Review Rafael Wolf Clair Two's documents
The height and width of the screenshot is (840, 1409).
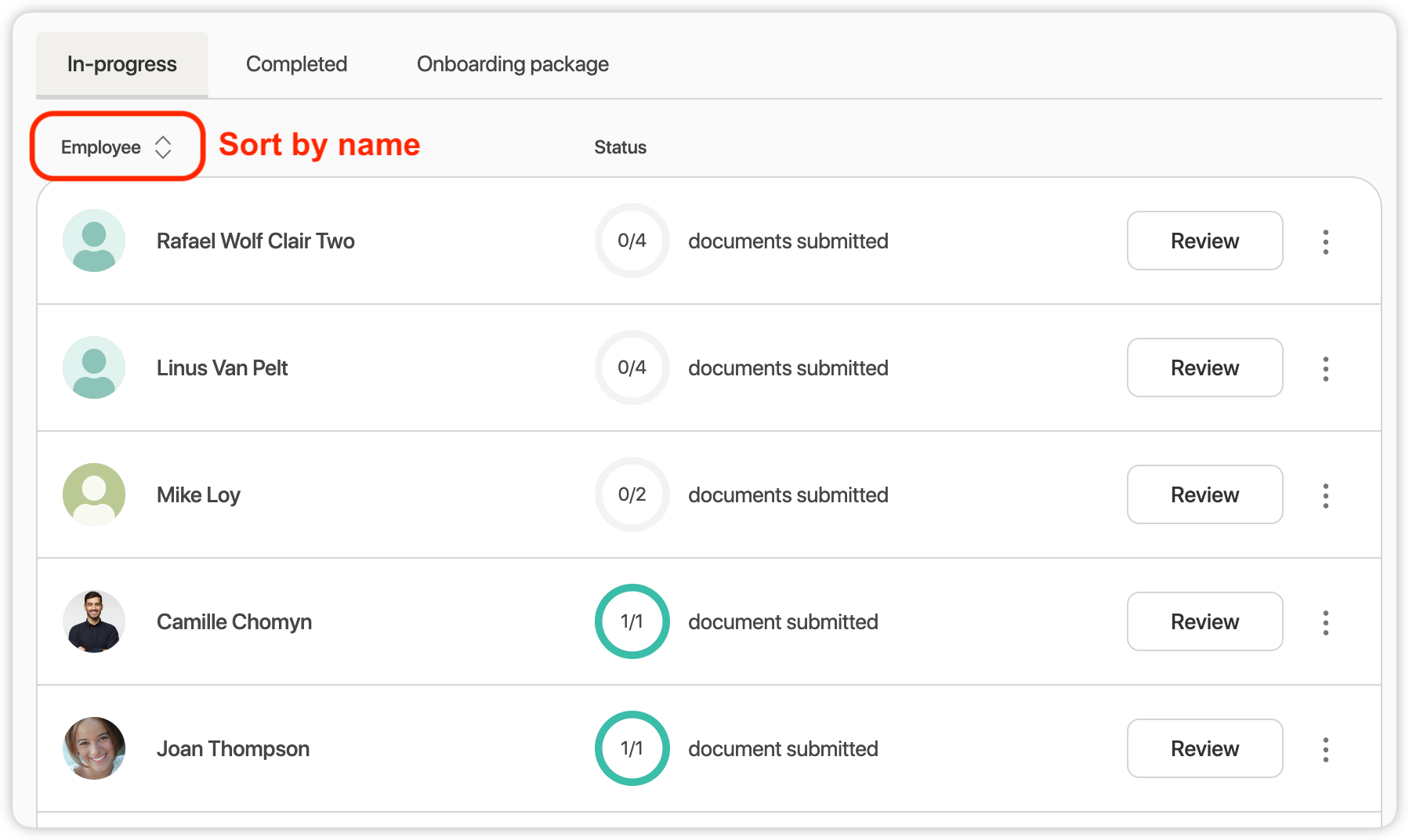click(x=1204, y=241)
